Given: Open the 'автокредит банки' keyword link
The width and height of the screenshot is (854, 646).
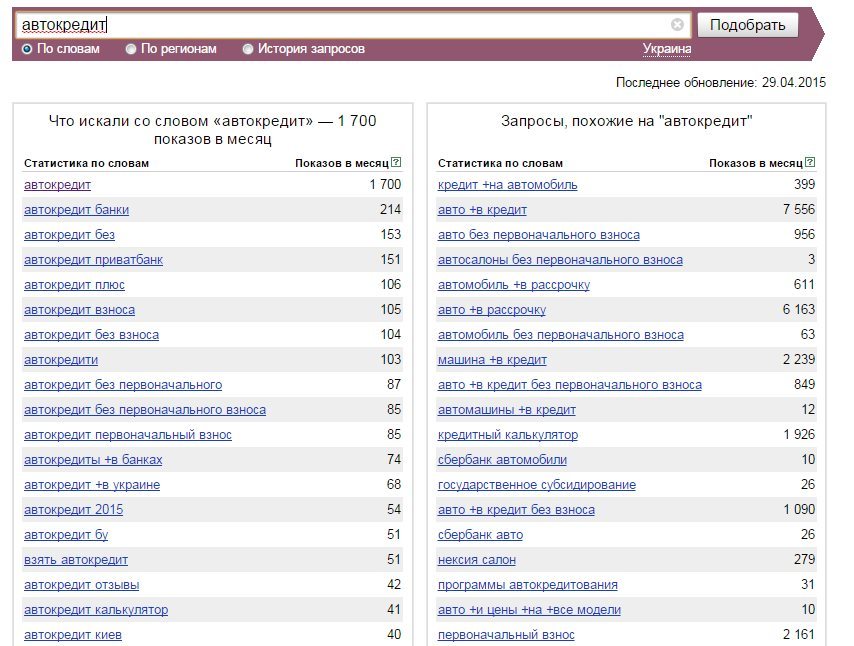Looking at the screenshot, I should [76, 210].
